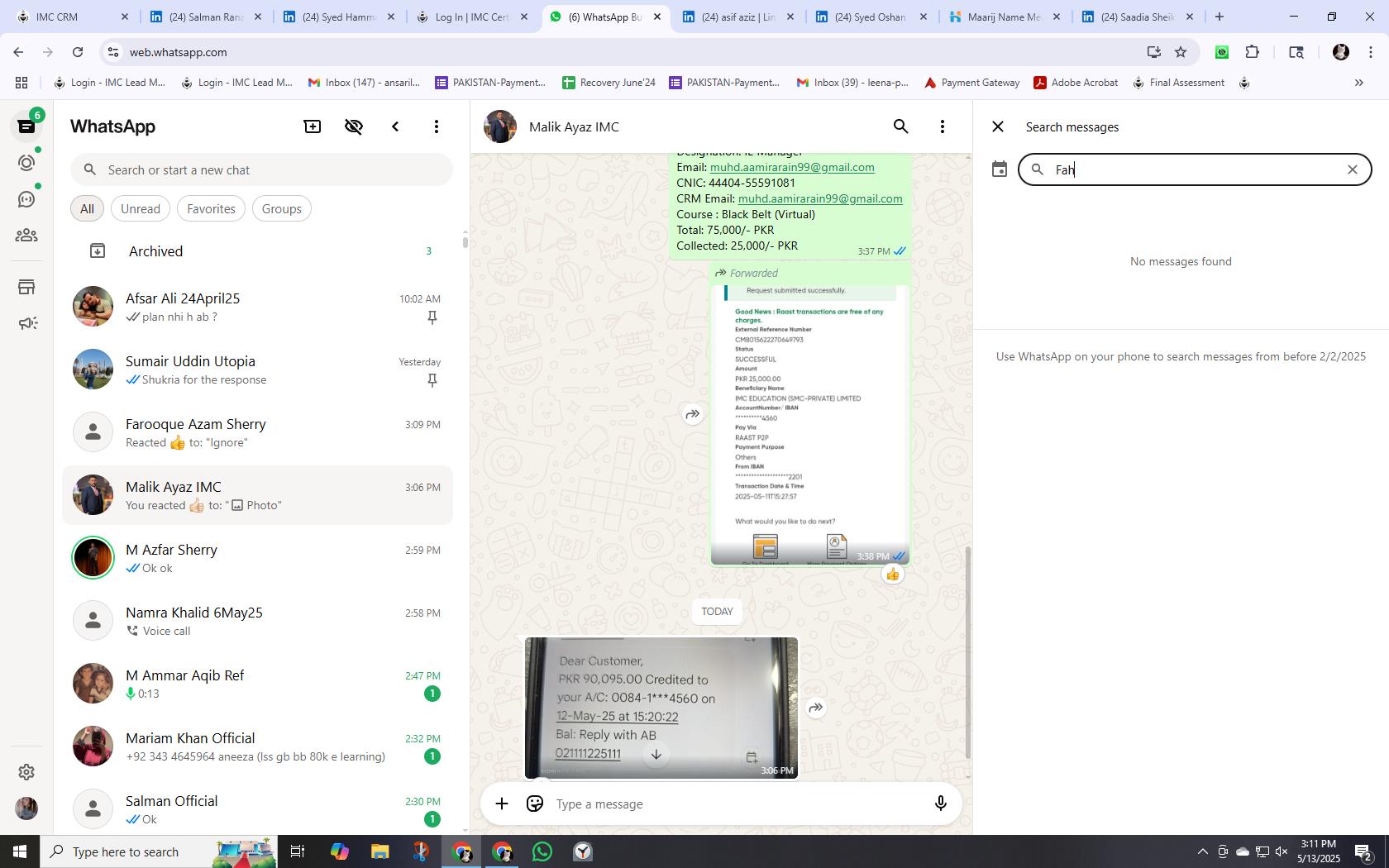
Task: Open Mariam Khan Official chat
Action: (x=258, y=746)
